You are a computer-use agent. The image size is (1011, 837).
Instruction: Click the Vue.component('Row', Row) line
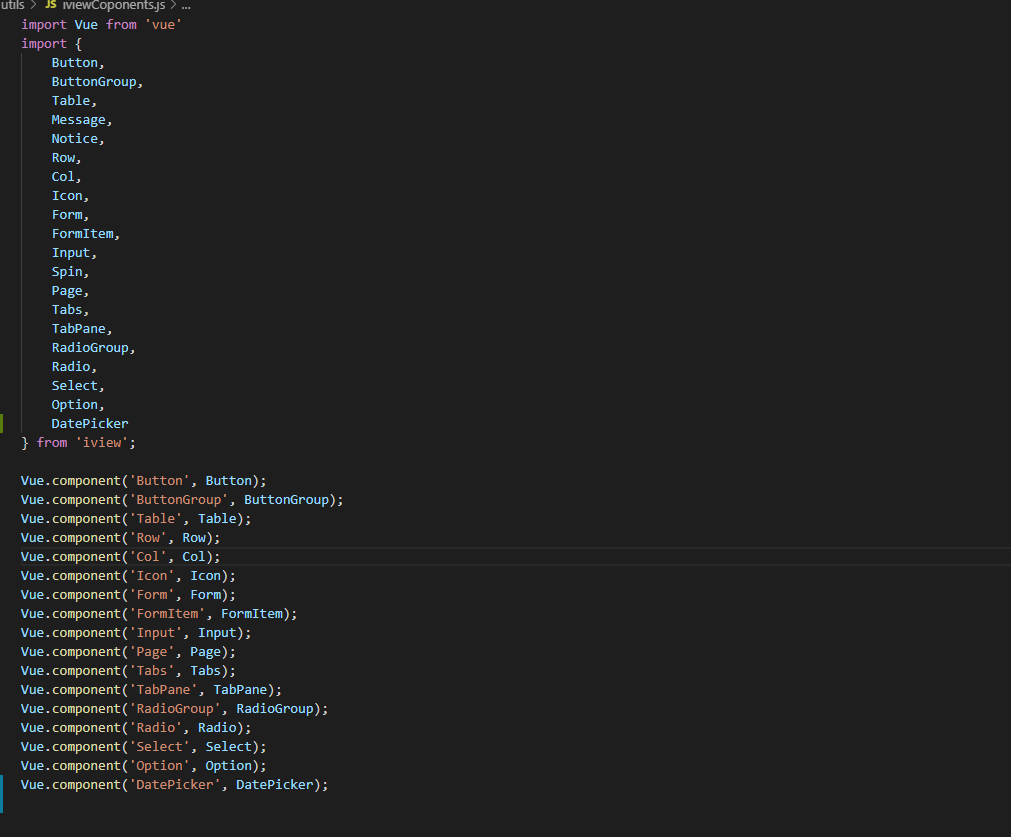click(120, 538)
